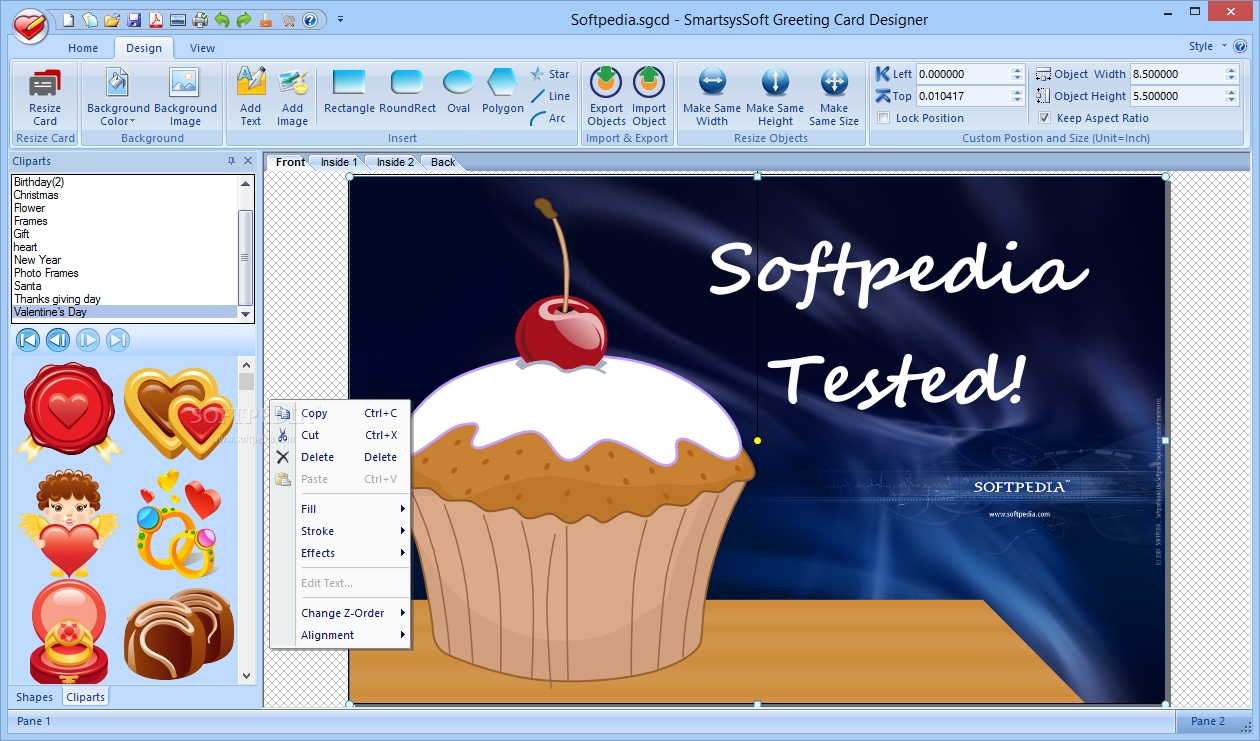This screenshot has width=1260, height=741.
Task: Click the shopping cart icon
Action: point(288,20)
